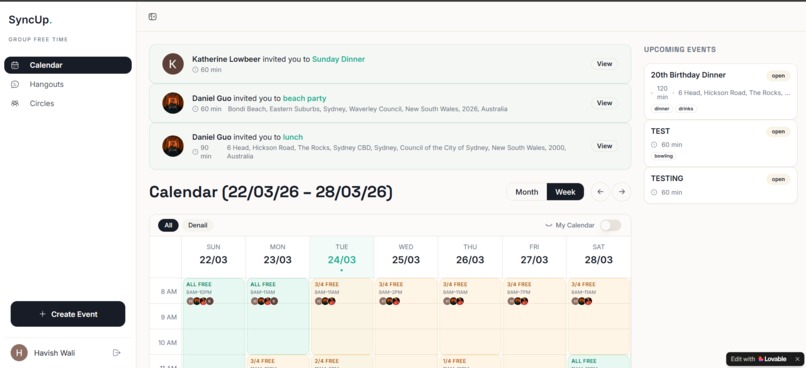Open Circles in the sidebar

(x=68, y=103)
